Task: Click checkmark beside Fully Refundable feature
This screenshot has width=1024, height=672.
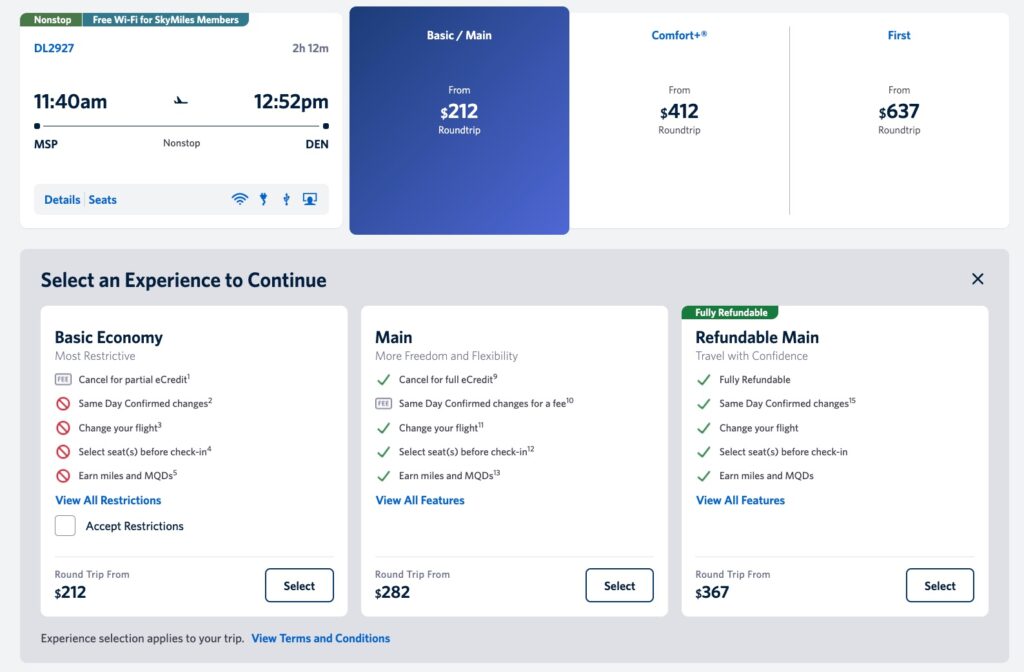Action: pyautogui.click(x=703, y=379)
